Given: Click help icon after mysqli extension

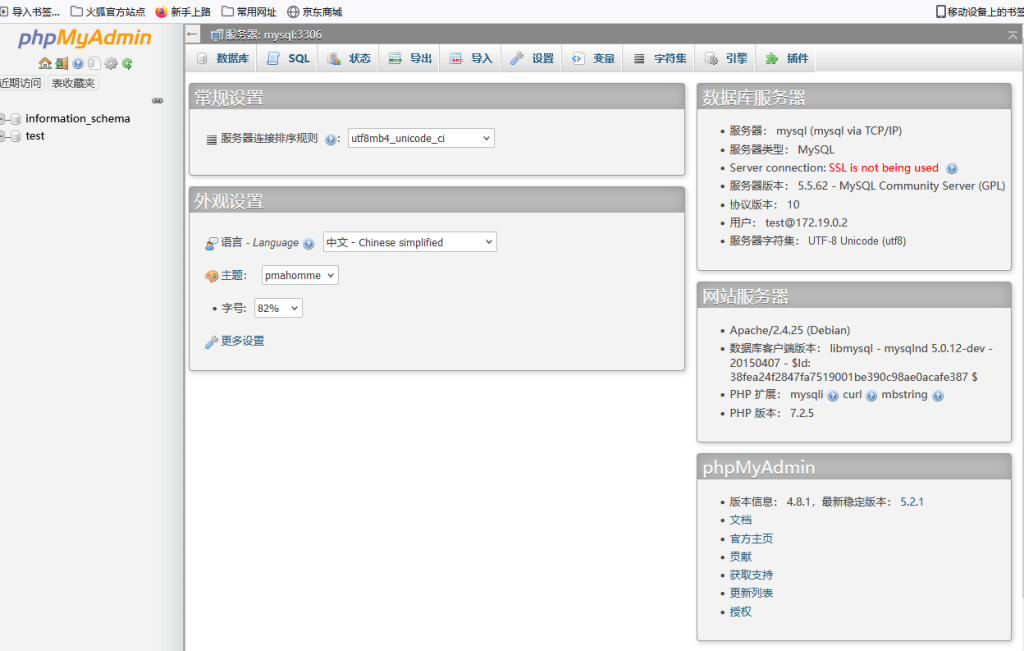Looking at the screenshot, I should [833, 396].
